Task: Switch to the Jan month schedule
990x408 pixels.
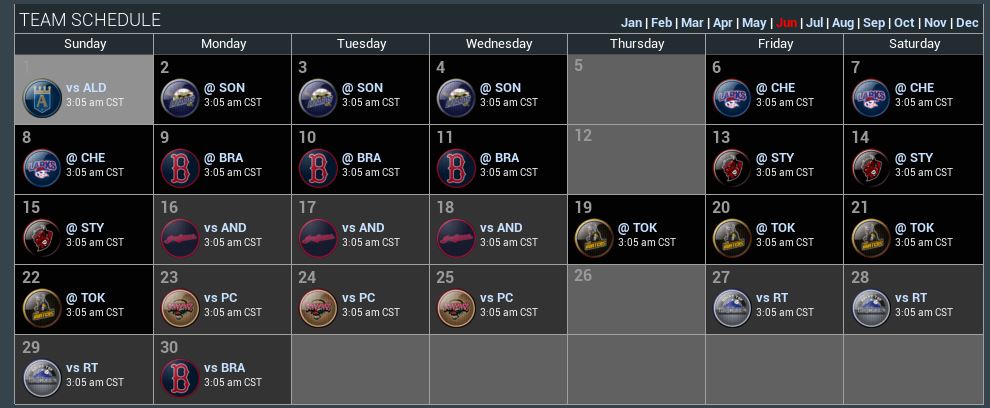Action: point(631,23)
